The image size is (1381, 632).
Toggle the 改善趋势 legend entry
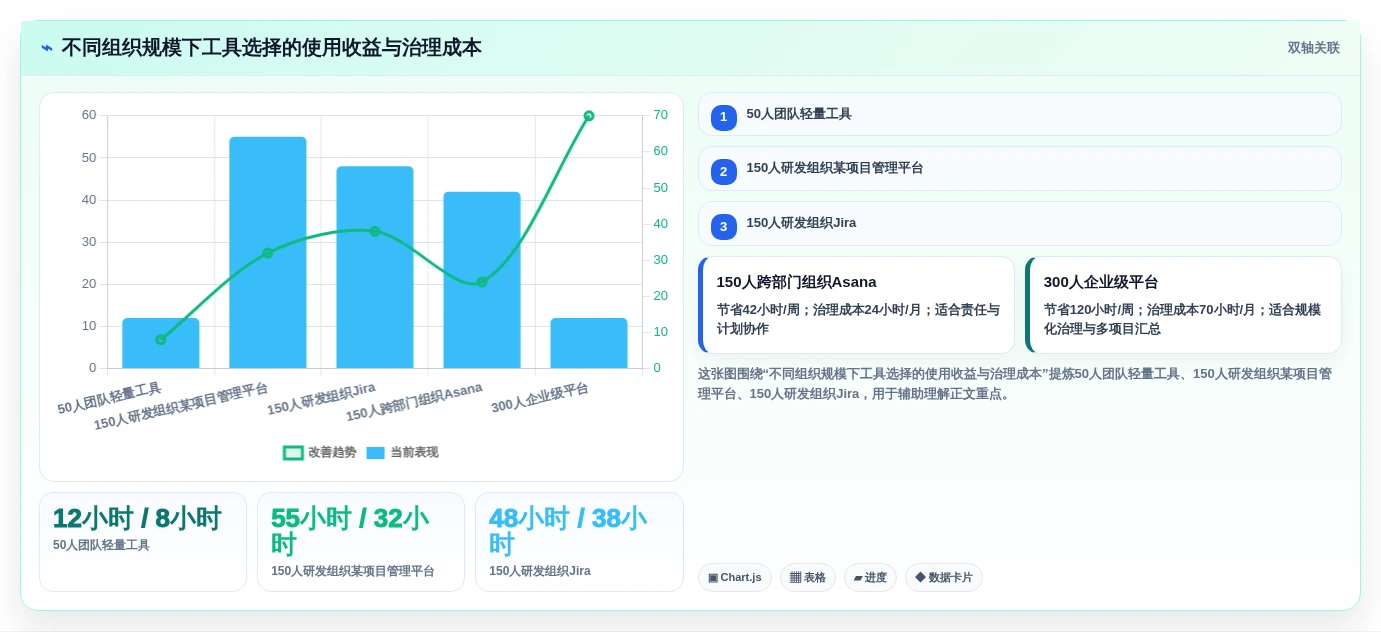(x=320, y=453)
